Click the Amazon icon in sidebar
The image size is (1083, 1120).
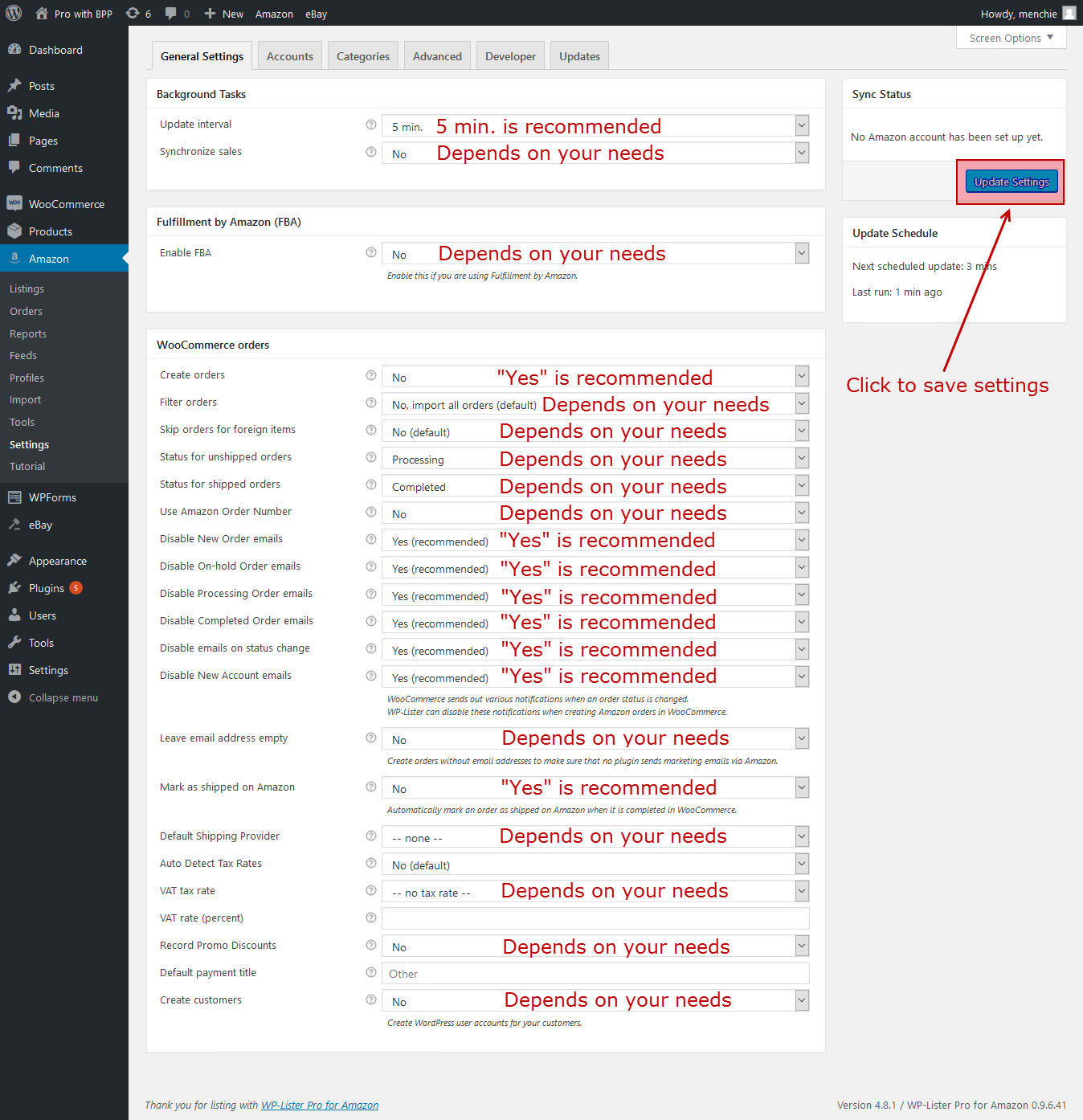click(14, 258)
